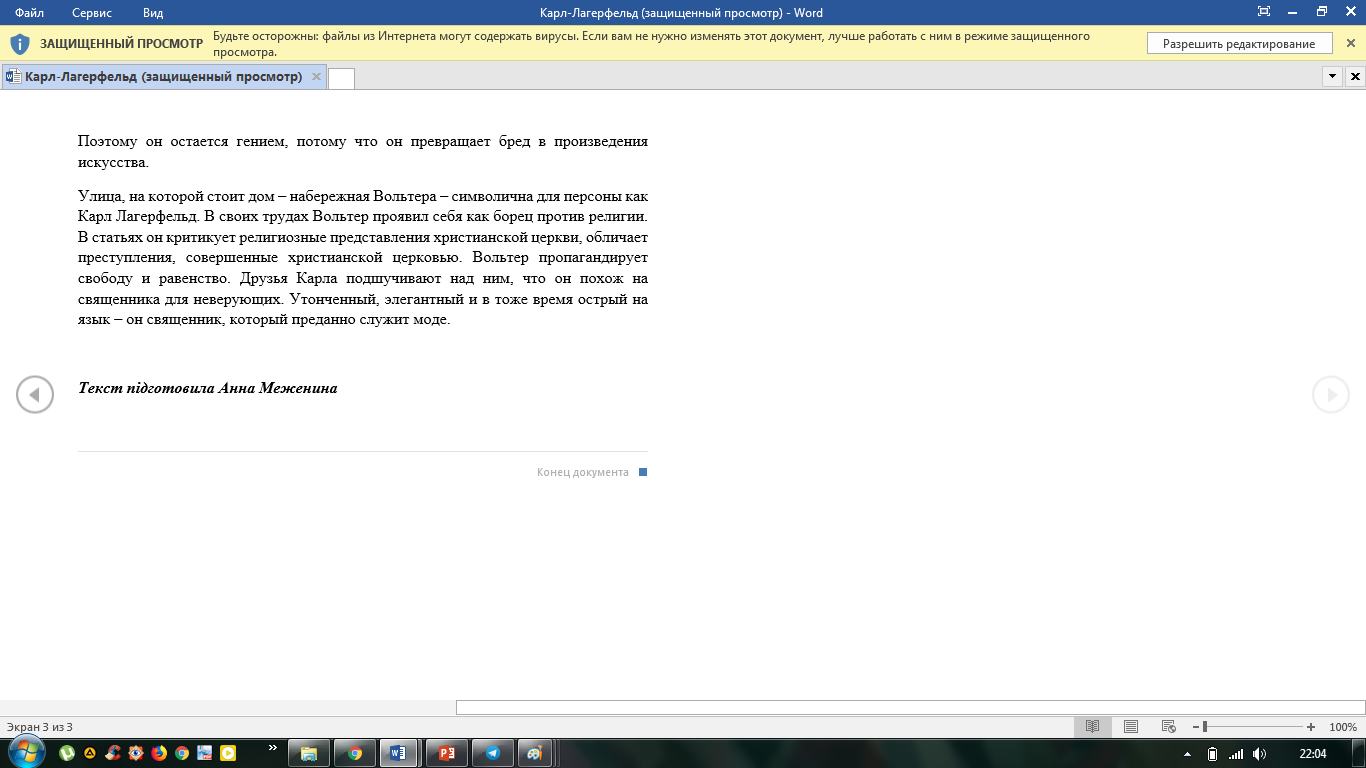Switch to Telegram on taskbar
This screenshot has width=1366, height=768.
(x=493, y=753)
